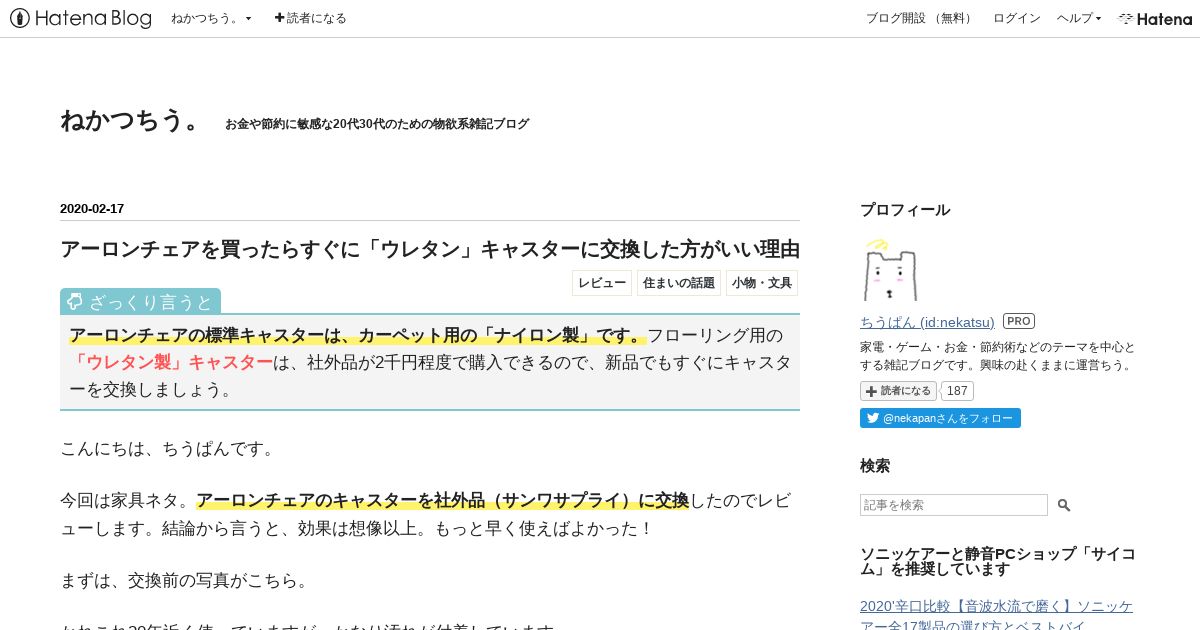Click the blog tagline お金や節約に敏感な20代30代
The image size is (1200, 630).
tap(377, 124)
